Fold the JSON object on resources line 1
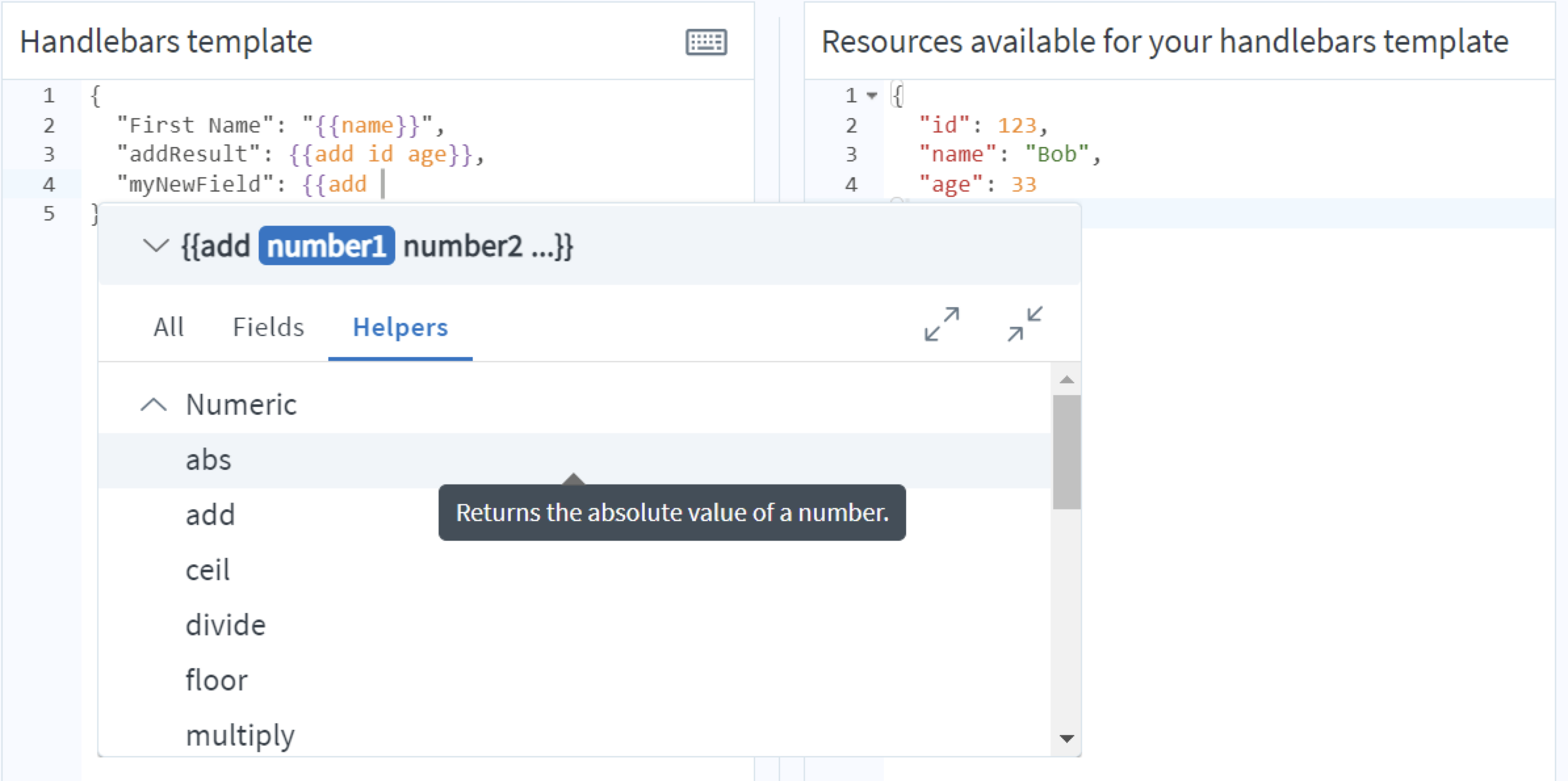The height and width of the screenshot is (781, 1568). (872, 96)
